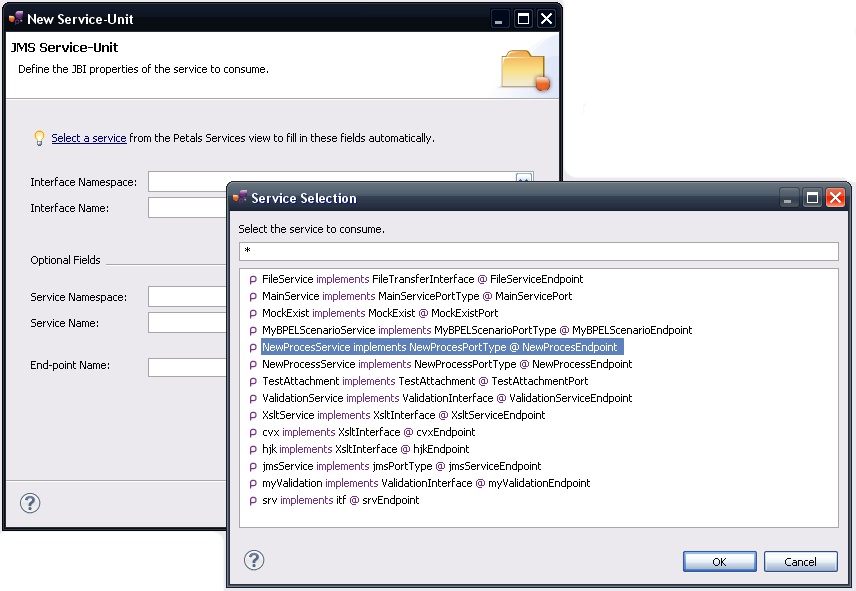Click help icon in New Service-Unit wizard

click(x=30, y=502)
